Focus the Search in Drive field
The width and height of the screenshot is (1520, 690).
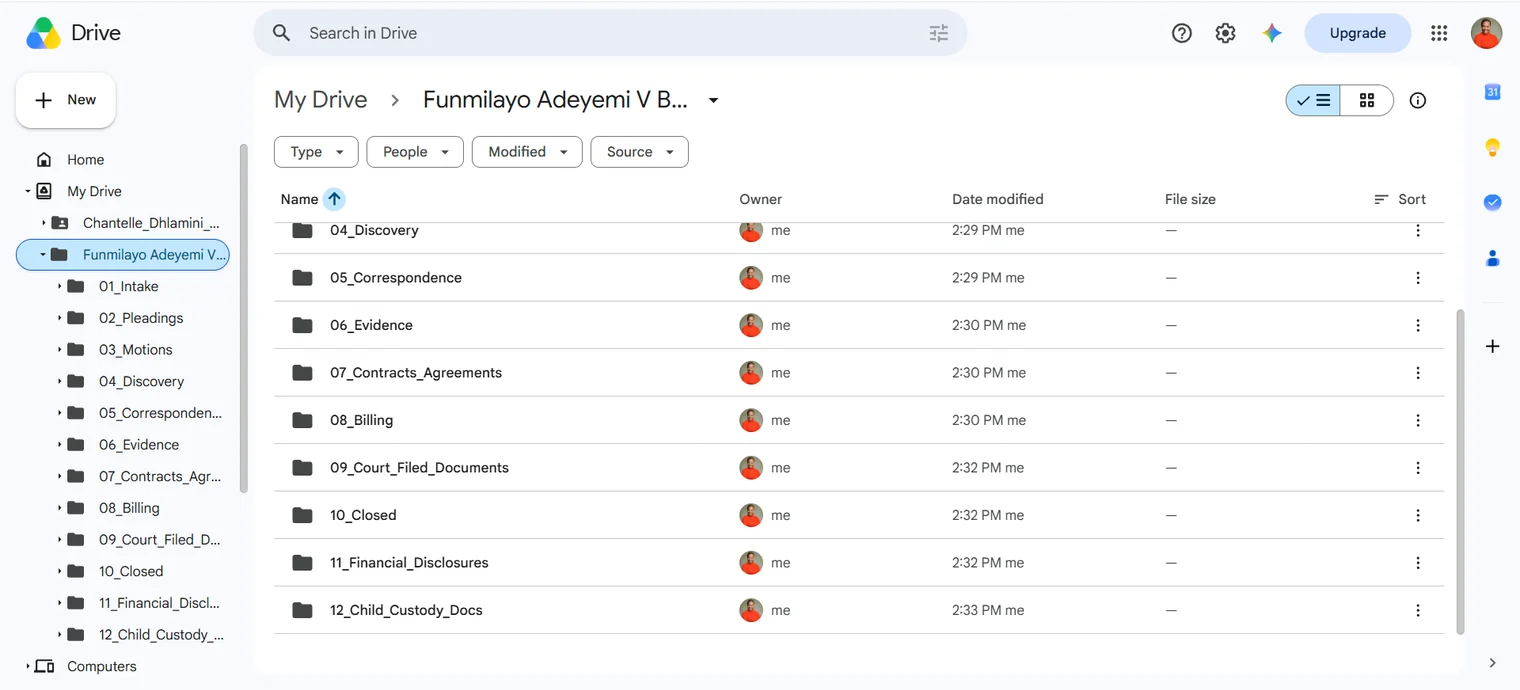[x=610, y=33]
